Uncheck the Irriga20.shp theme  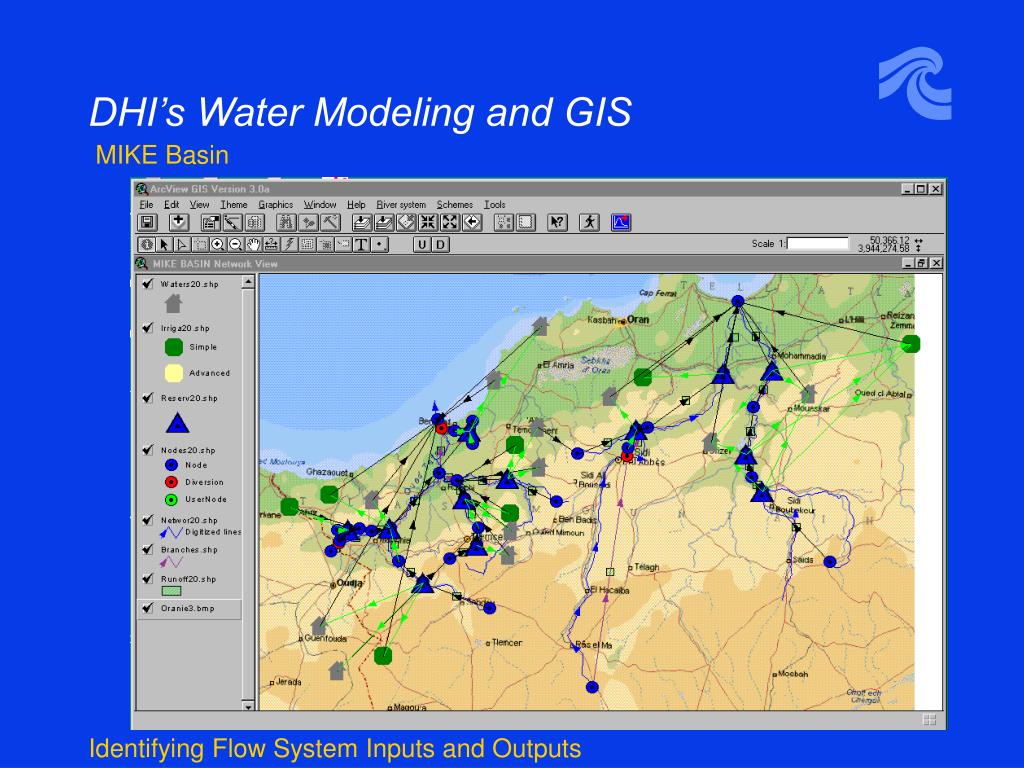[148, 328]
